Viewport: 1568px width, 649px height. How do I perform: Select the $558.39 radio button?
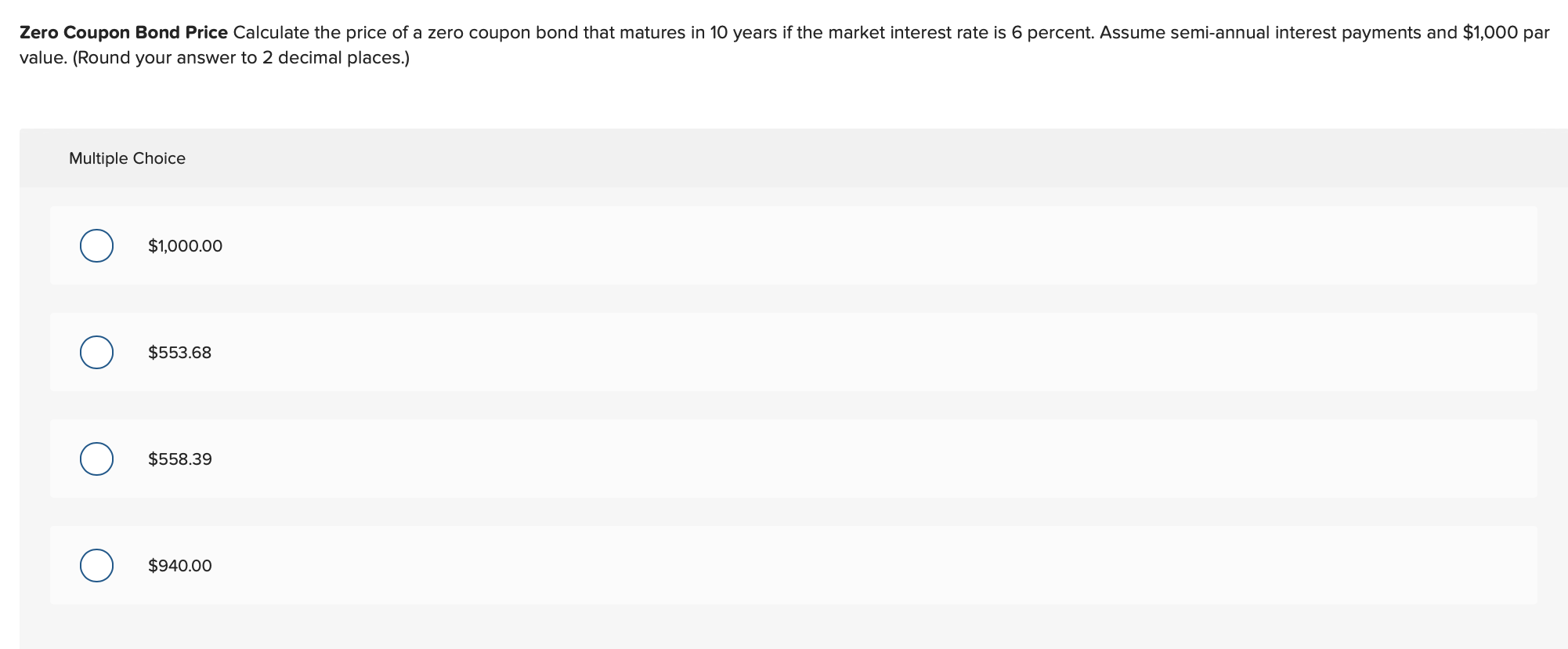pyautogui.click(x=96, y=459)
